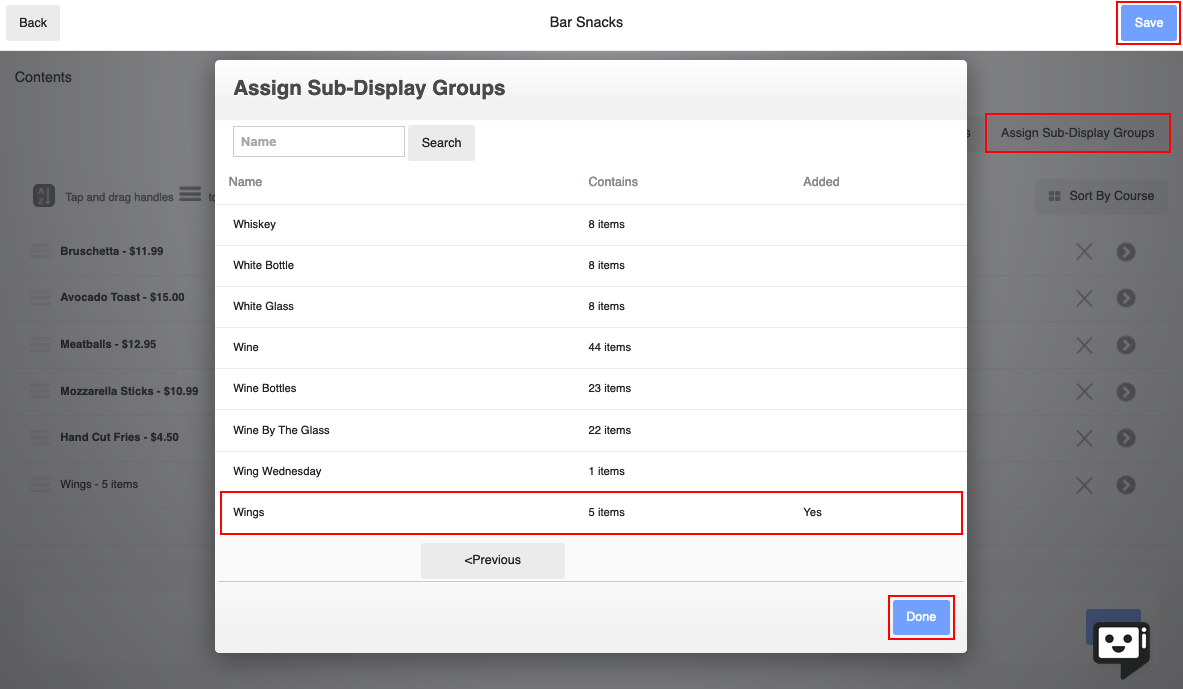This screenshot has height=689, width=1183.
Task: Click Sort By Course button
Action: (1102, 196)
